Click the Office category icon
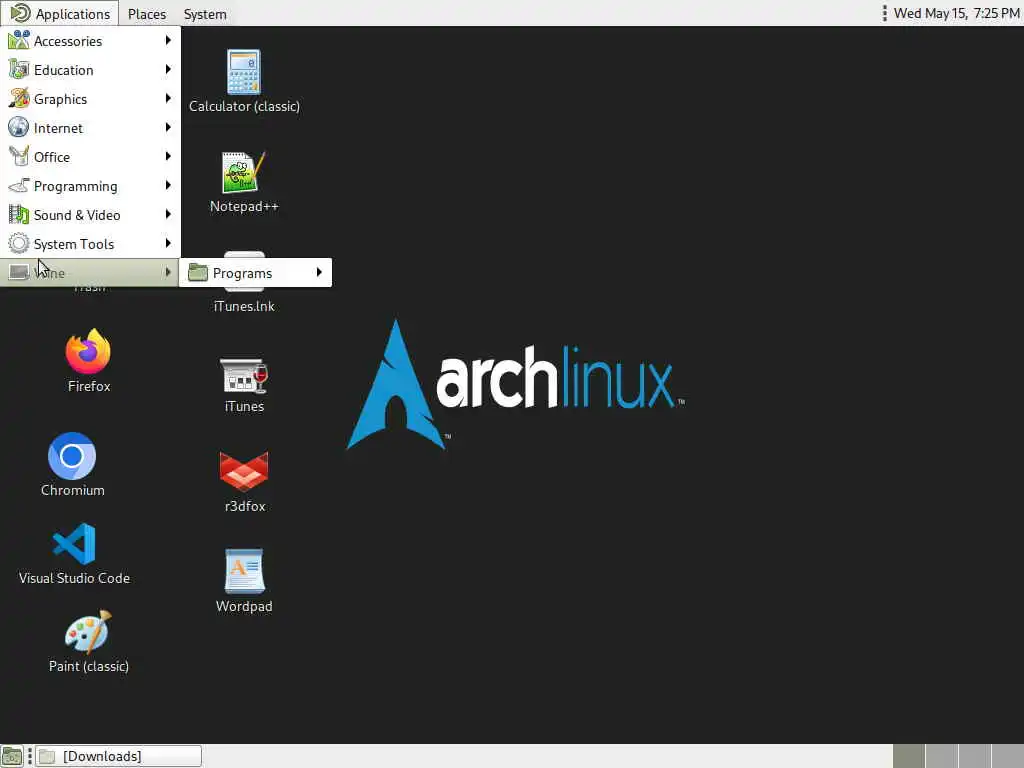Image resolution: width=1024 pixels, height=768 pixels. pyautogui.click(x=18, y=157)
